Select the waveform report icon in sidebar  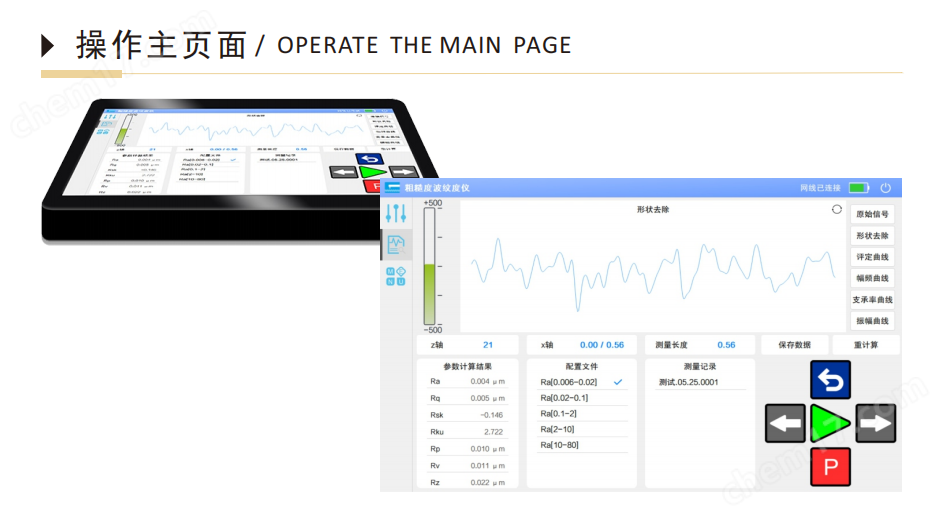tap(396, 244)
